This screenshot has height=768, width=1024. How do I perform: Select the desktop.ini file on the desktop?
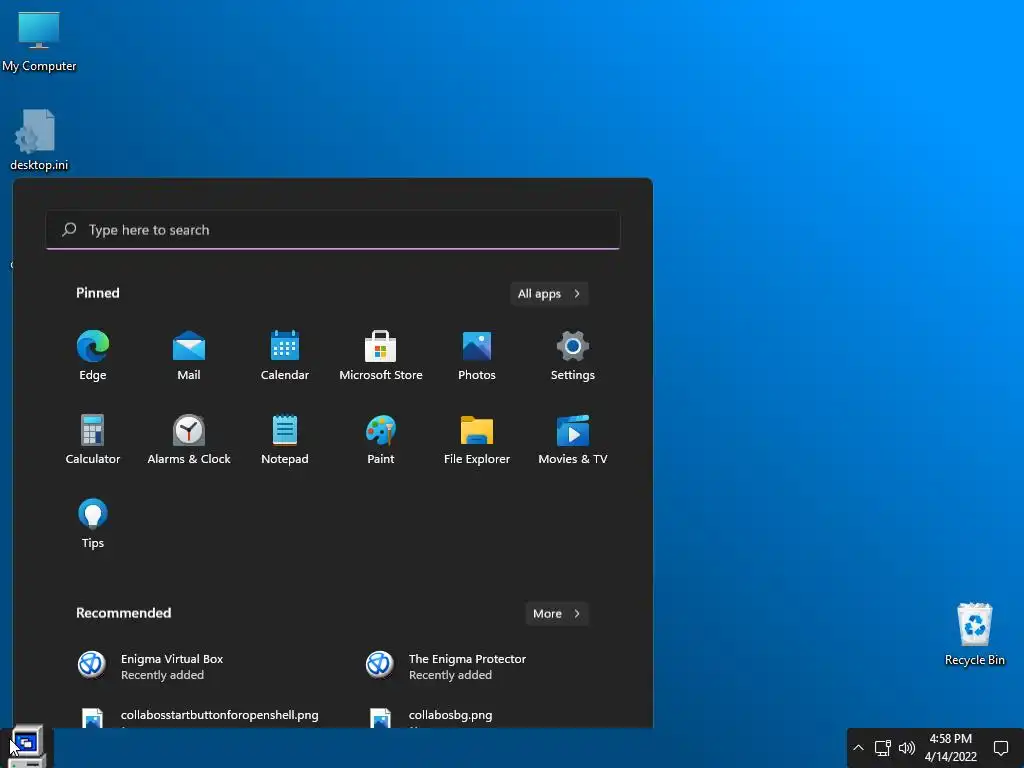[x=39, y=140]
